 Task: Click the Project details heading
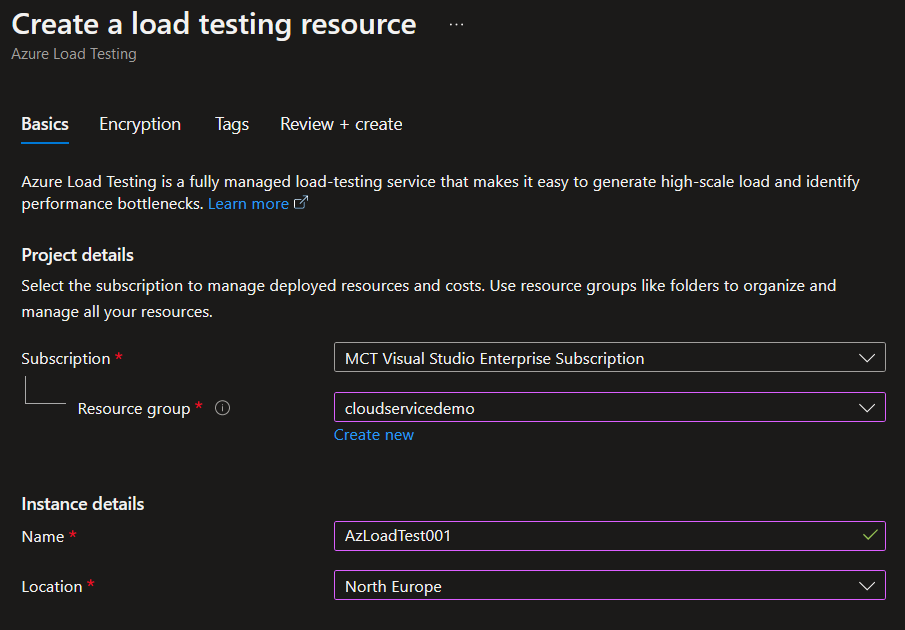coord(77,255)
